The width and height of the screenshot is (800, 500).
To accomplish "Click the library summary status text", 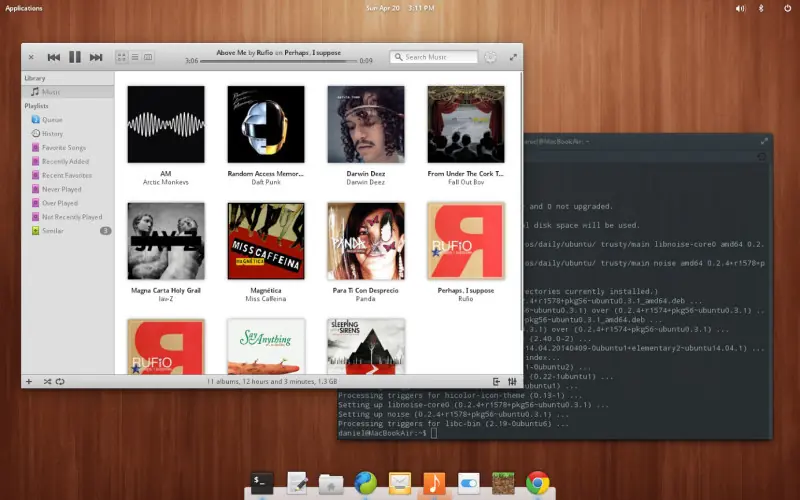I will click(272, 381).
